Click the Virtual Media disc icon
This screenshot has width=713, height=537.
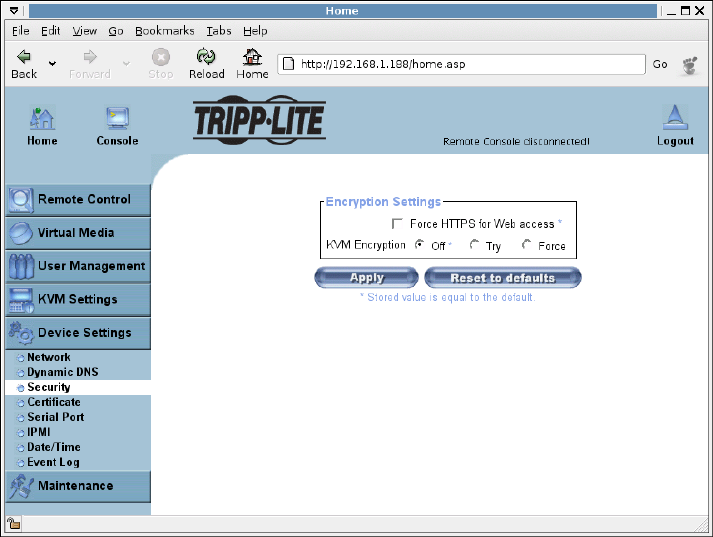(20, 233)
